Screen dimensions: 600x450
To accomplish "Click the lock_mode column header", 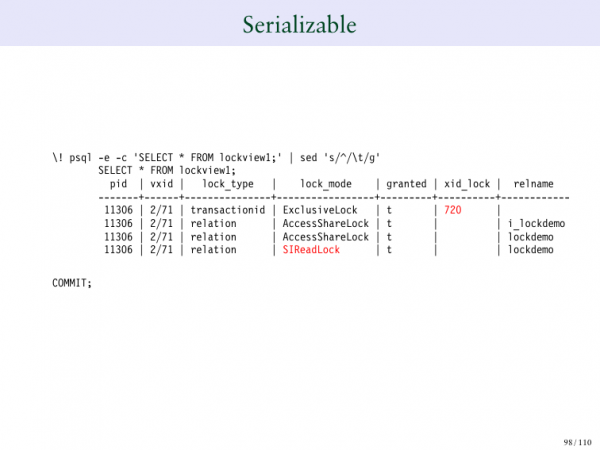I will (325, 184).
